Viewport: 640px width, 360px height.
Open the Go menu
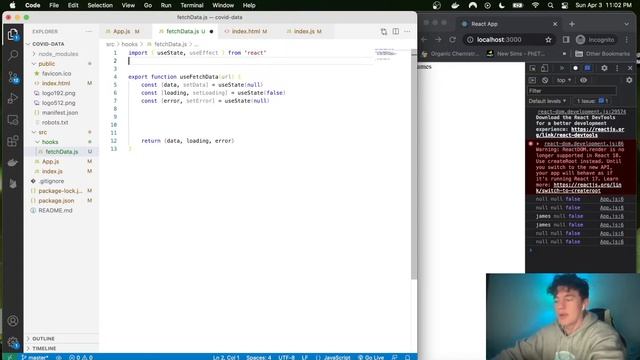pos(148,5)
